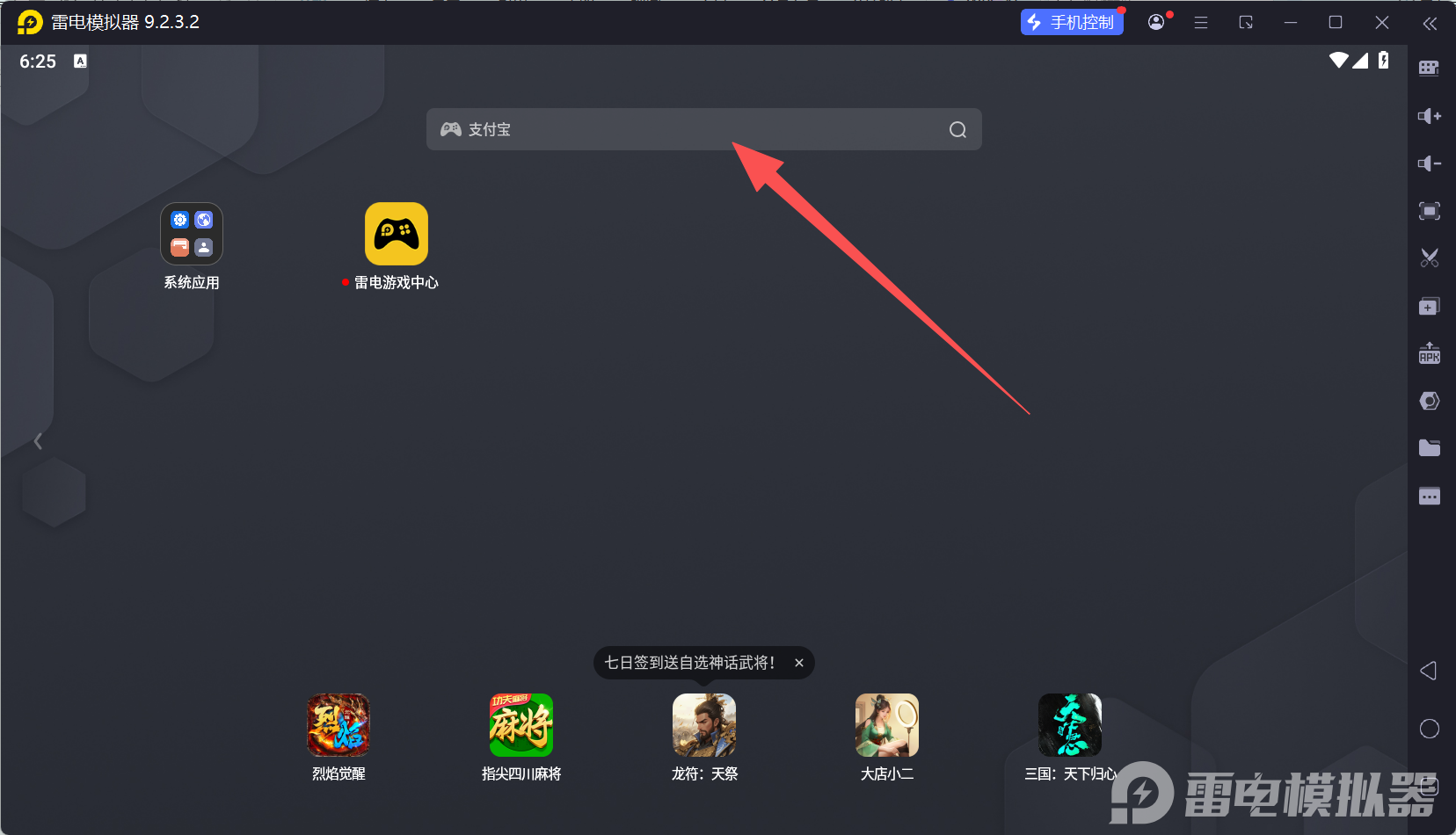Click the 6:25 clock in the status bar
Screen dimensions: 1456x835
38,62
